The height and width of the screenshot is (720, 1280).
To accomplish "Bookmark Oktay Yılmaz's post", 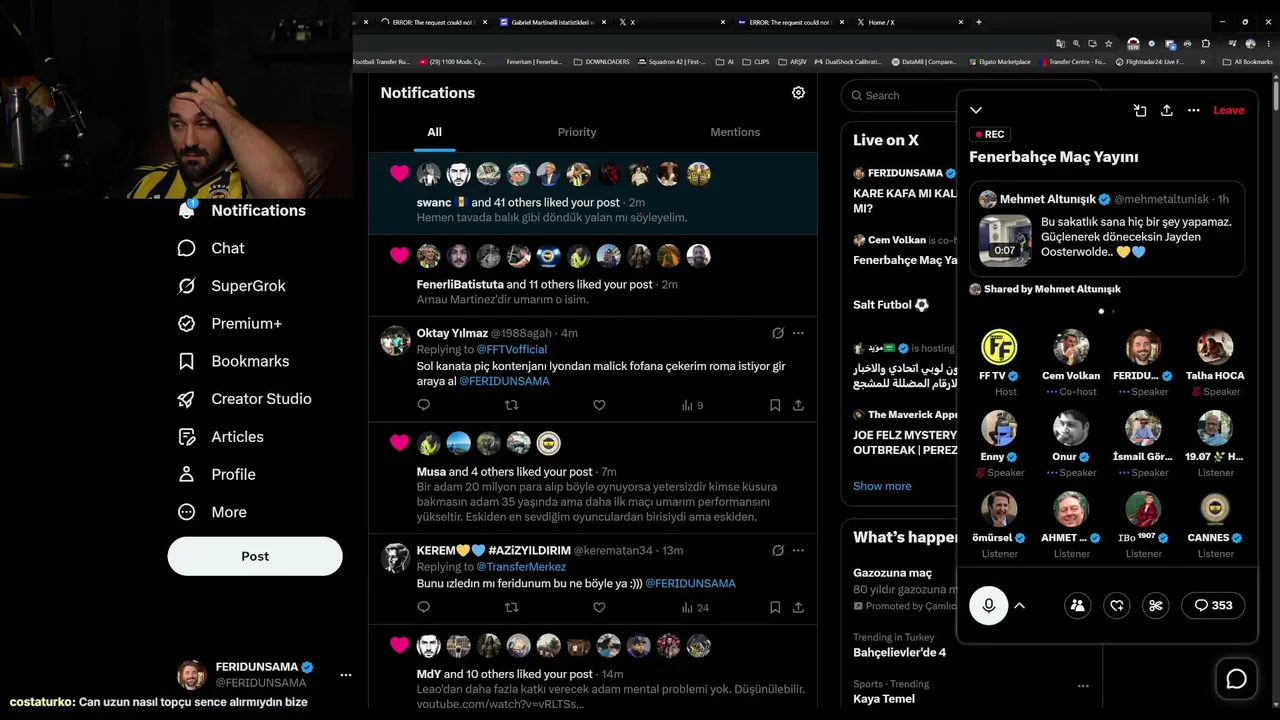I will click(x=775, y=405).
